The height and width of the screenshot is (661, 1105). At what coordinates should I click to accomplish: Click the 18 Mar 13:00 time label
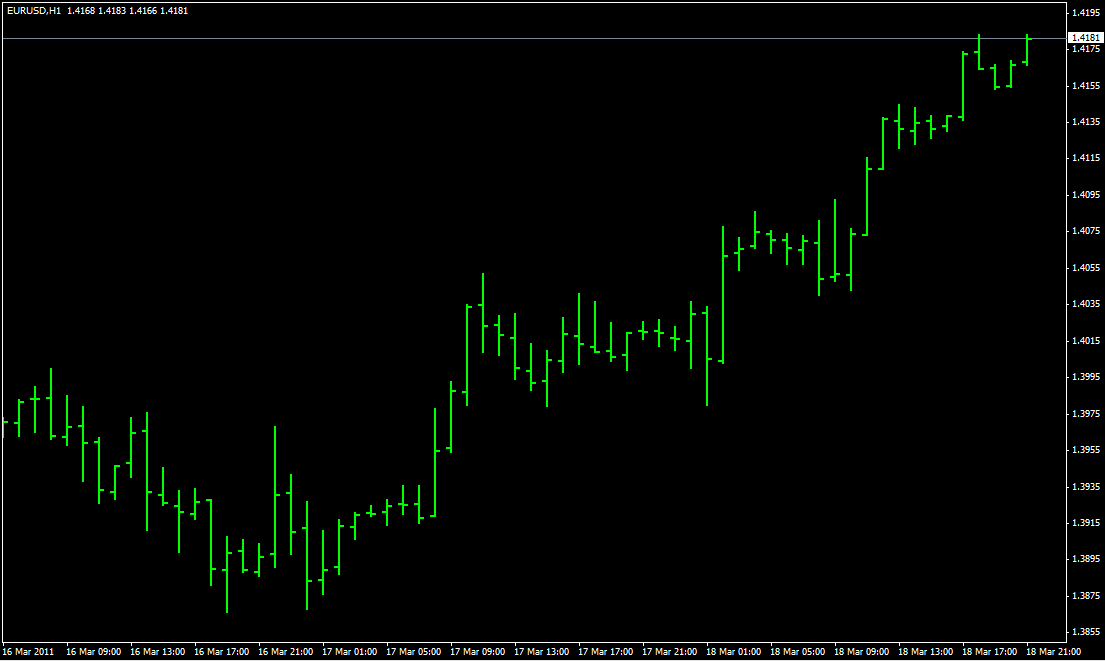point(925,652)
